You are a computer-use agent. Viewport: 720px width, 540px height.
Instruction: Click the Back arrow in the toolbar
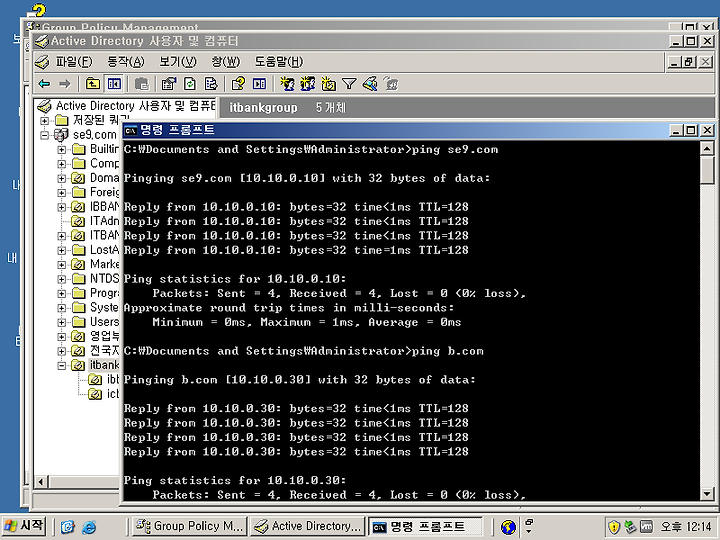point(44,84)
